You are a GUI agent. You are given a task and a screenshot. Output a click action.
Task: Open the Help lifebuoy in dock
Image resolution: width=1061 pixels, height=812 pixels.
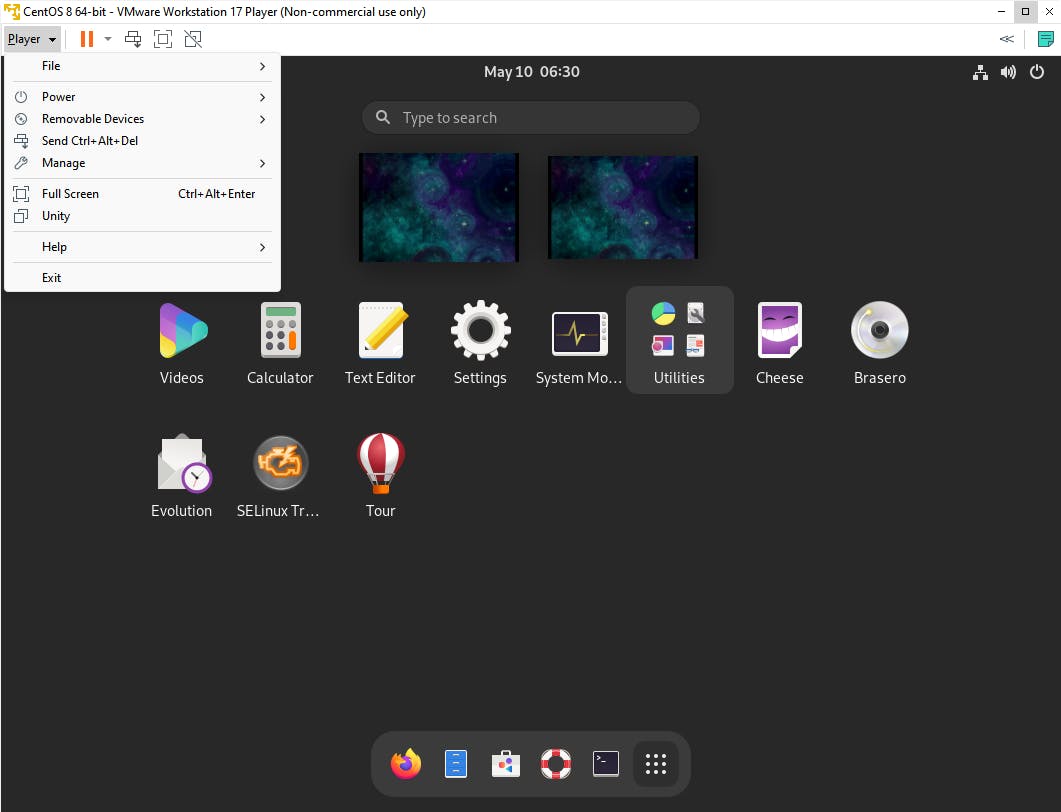556,764
